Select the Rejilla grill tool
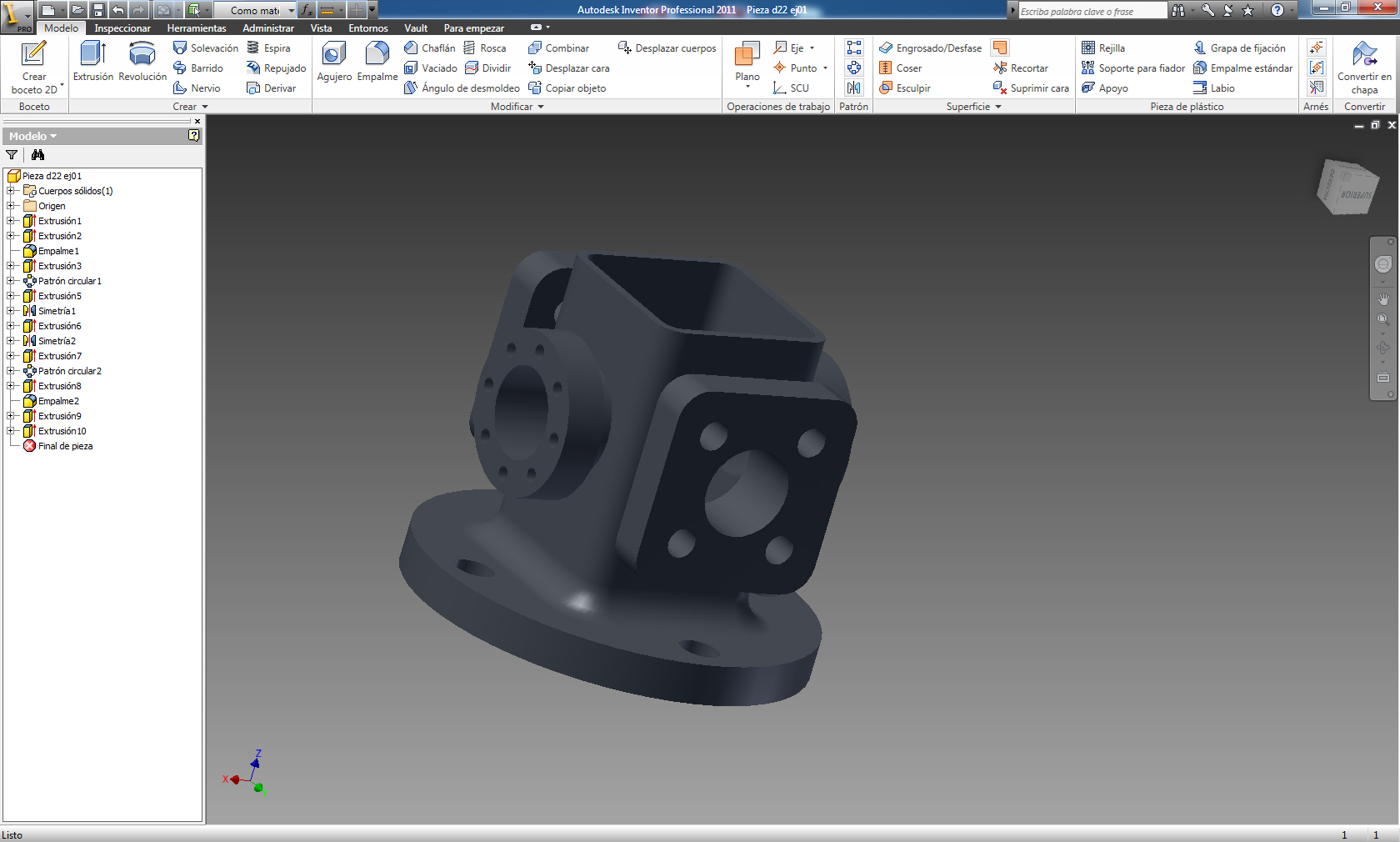 (1103, 48)
